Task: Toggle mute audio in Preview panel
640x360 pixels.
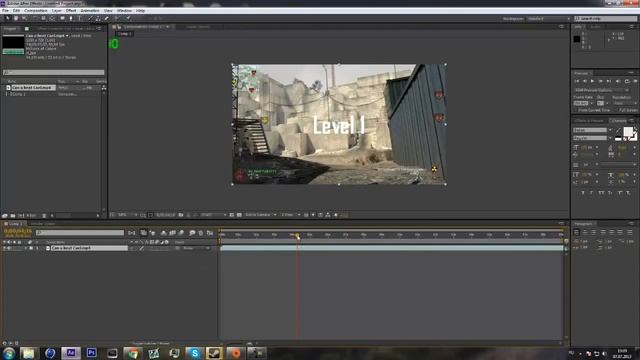Action: (x=618, y=81)
